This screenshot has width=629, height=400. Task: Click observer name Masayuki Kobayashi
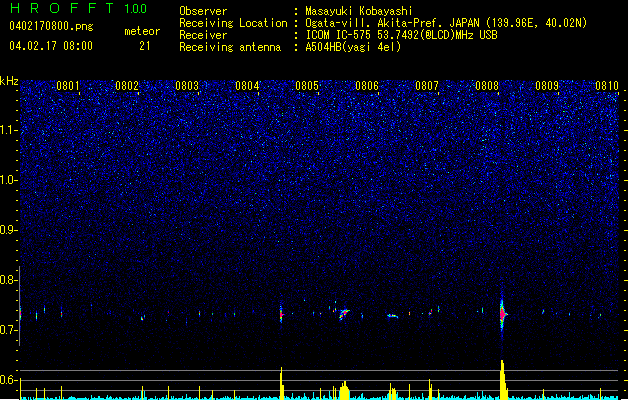(359, 11)
